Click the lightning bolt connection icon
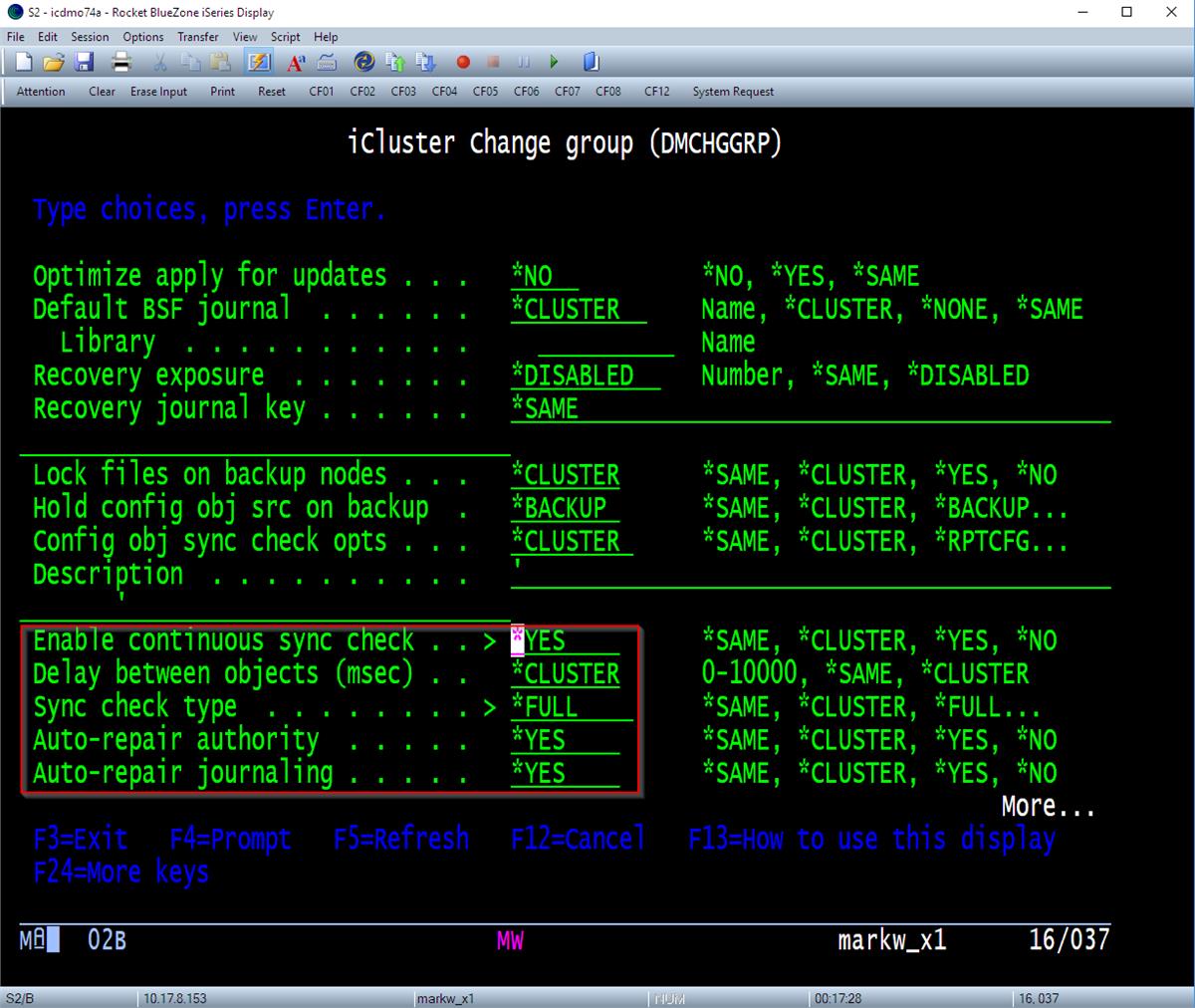 click(259, 62)
